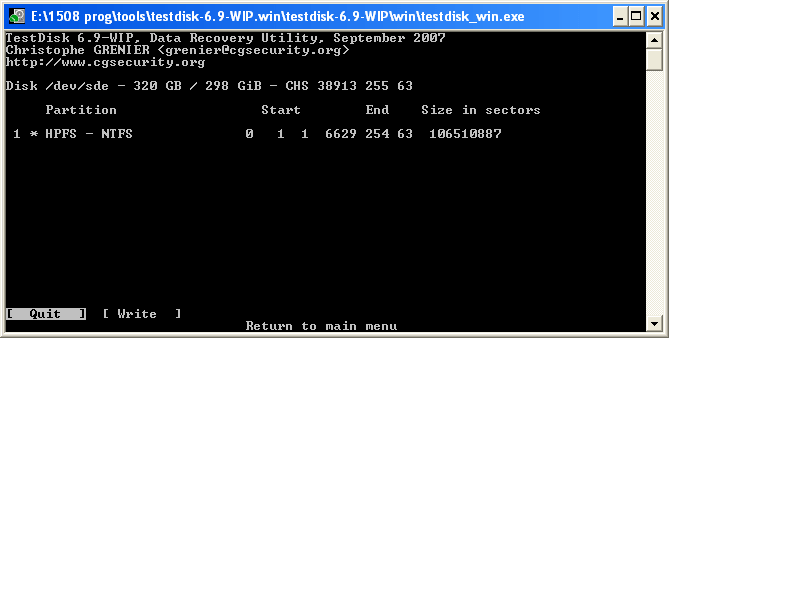Click the end cylinder value 6629
Viewport: 800px width, 600px height.
341,134
